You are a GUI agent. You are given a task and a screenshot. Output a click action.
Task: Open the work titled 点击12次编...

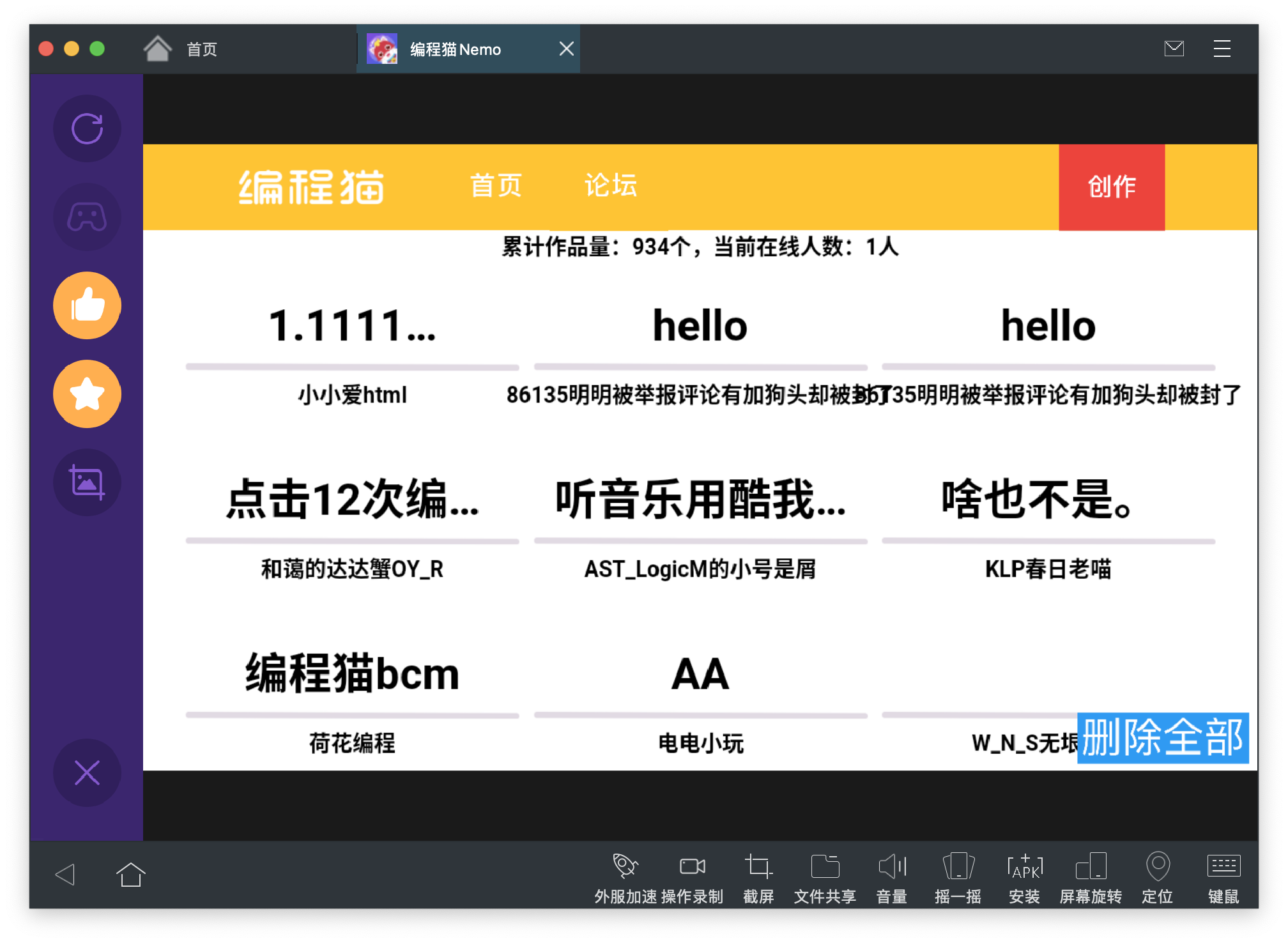pyautogui.click(x=353, y=500)
